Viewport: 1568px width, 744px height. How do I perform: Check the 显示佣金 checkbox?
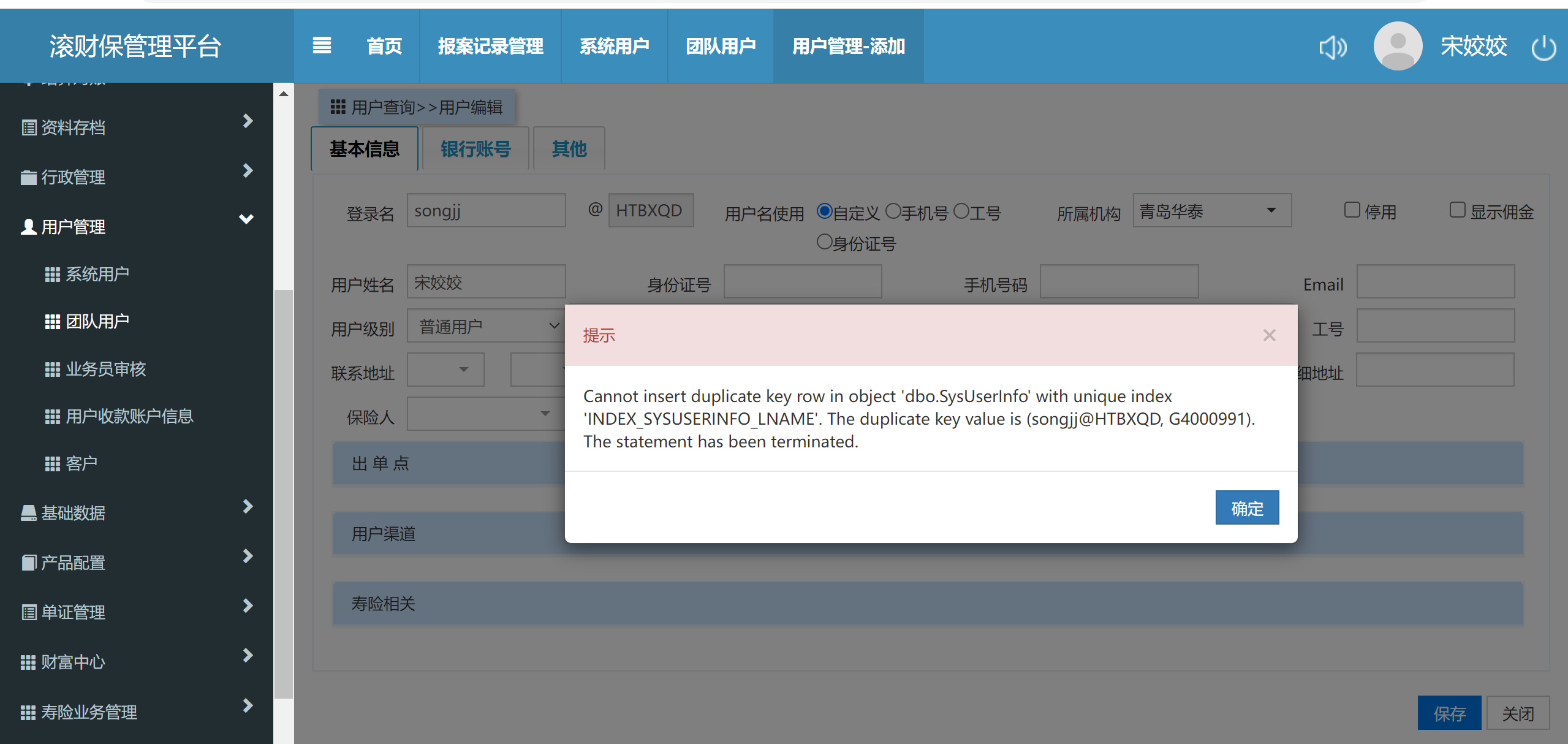pos(1457,210)
